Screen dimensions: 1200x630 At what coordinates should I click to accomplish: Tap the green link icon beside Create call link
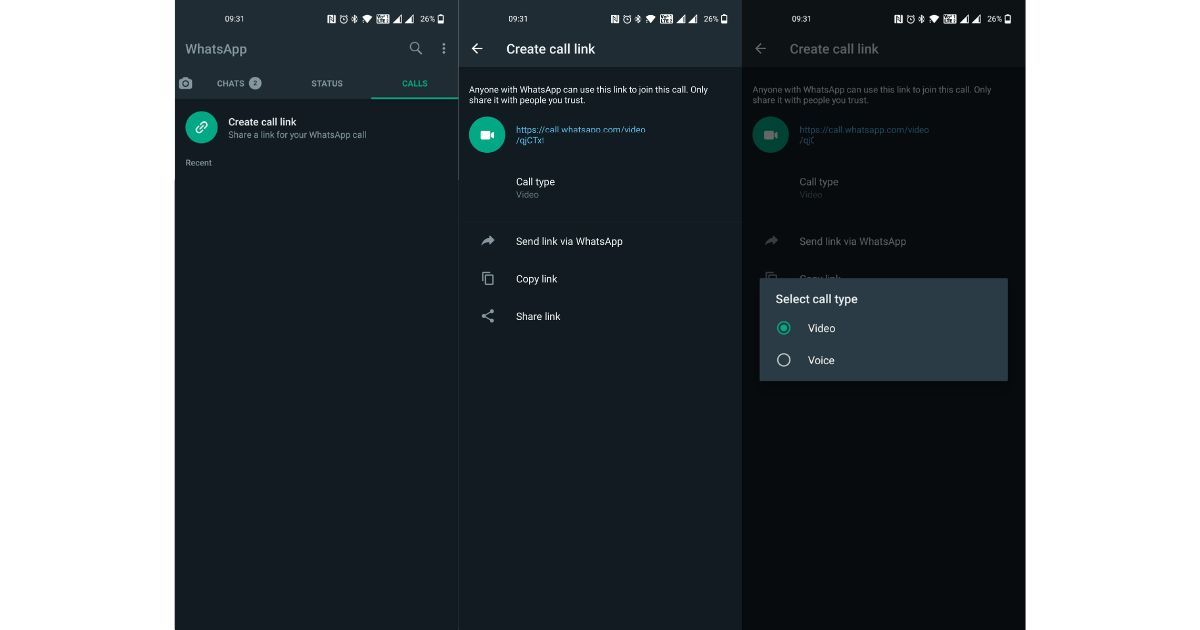click(x=202, y=127)
